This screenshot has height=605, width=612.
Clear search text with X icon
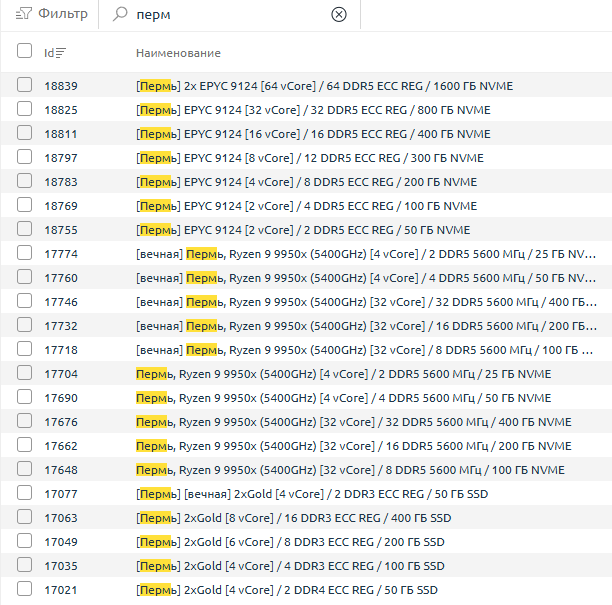tap(339, 14)
